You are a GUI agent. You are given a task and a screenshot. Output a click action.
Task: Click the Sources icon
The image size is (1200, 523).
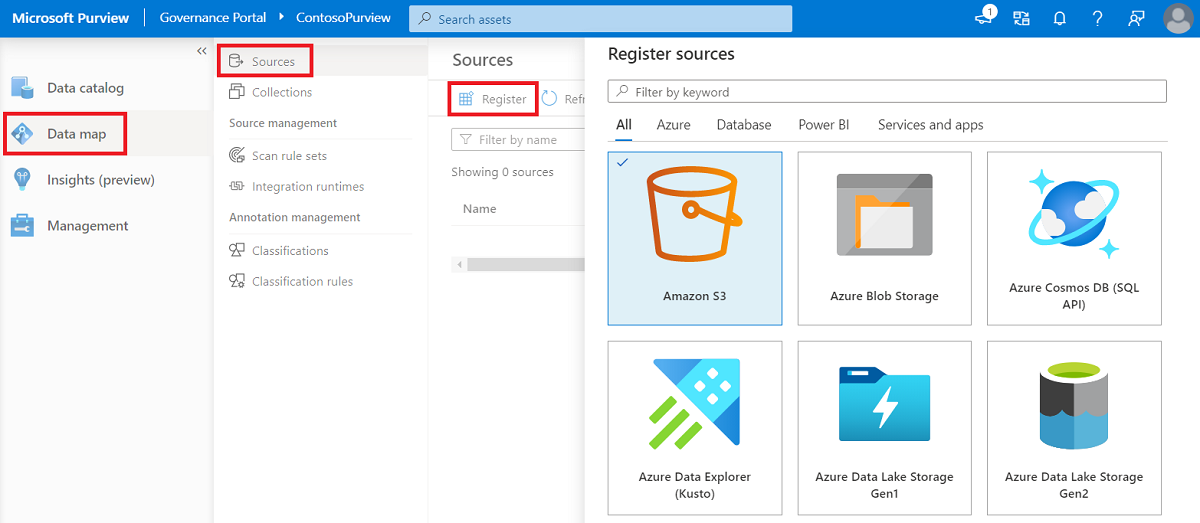(x=236, y=61)
